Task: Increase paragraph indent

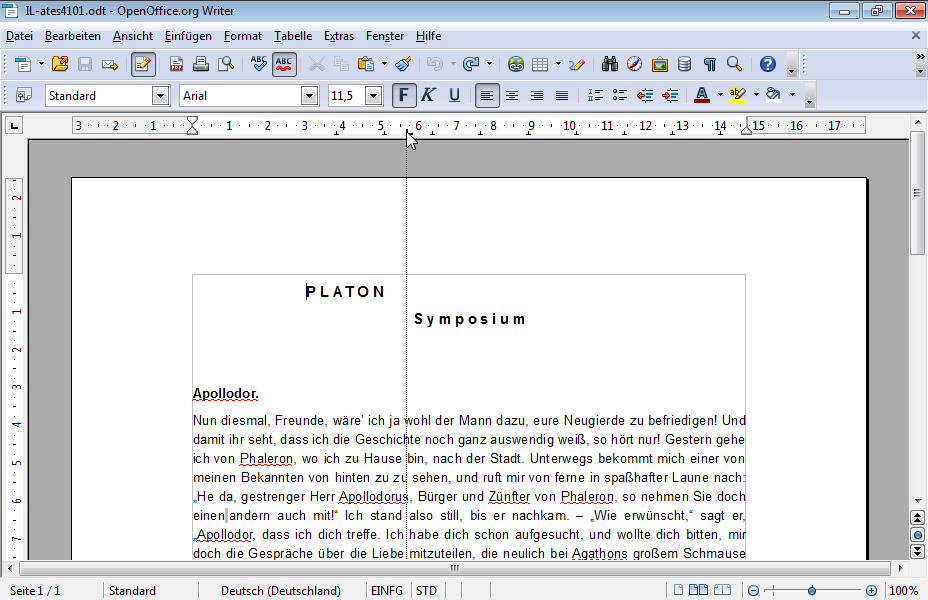Action: click(x=670, y=95)
